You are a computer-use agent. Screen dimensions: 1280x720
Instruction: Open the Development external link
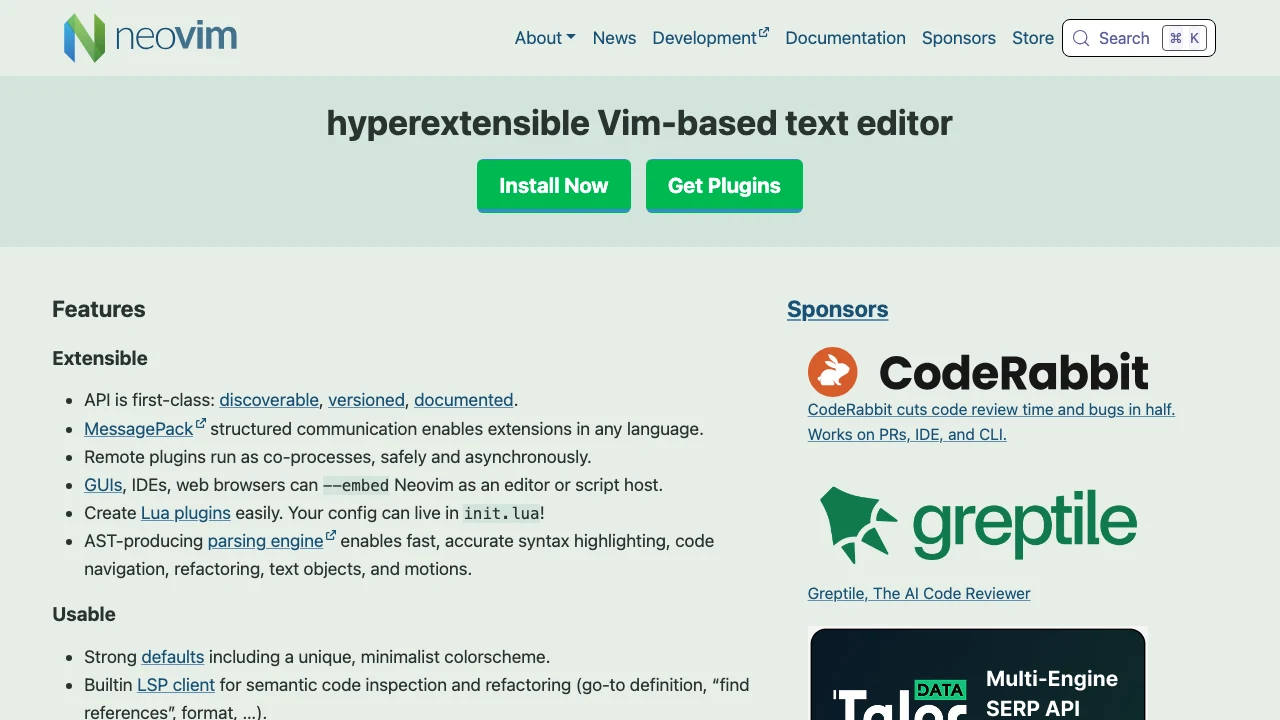(x=710, y=38)
